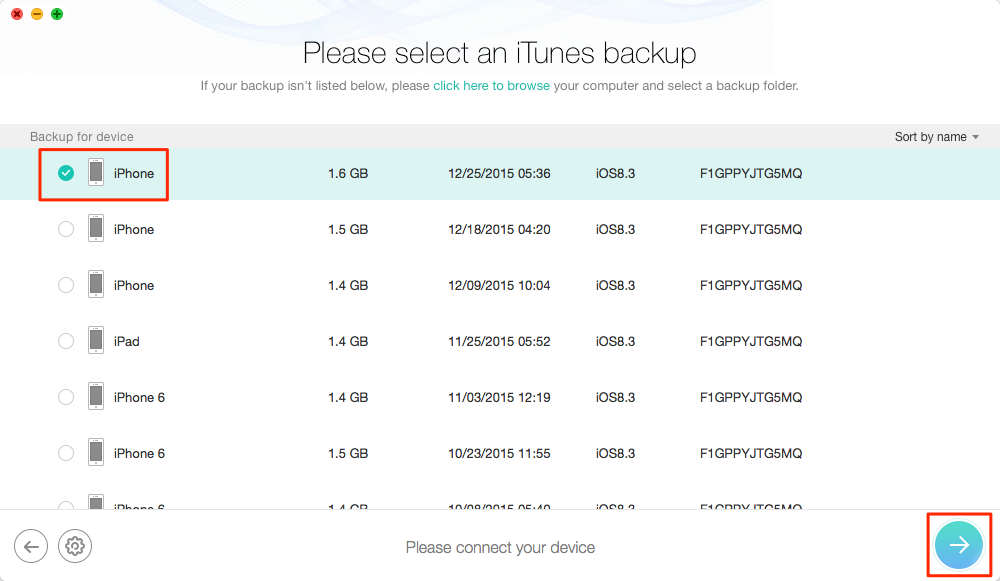This screenshot has height=581, width=1000.
Task: Click device icon of 11/03/2015 iPhone 6 backup
Action: coord(96,397)
